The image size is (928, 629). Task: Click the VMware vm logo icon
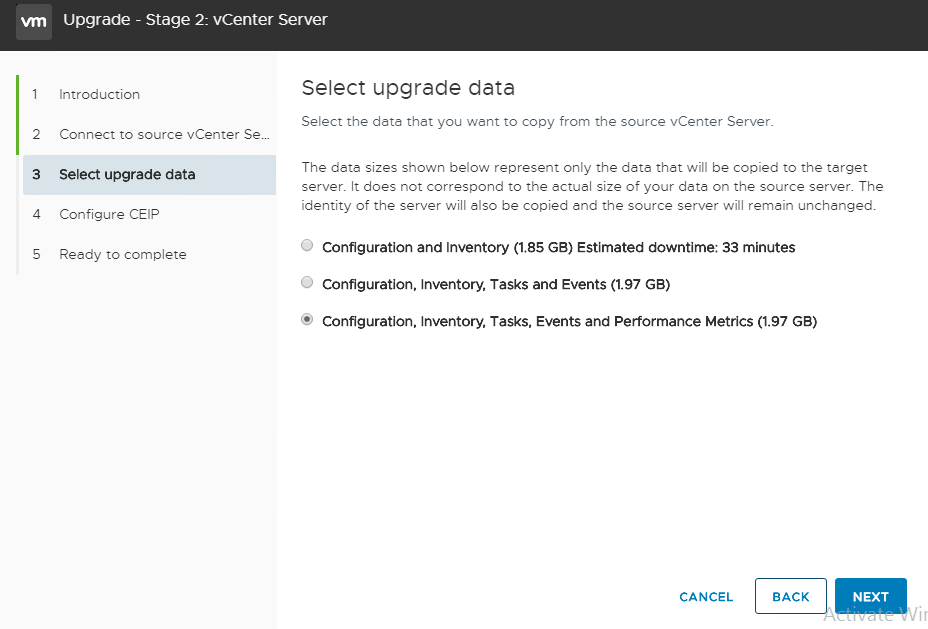34,22
